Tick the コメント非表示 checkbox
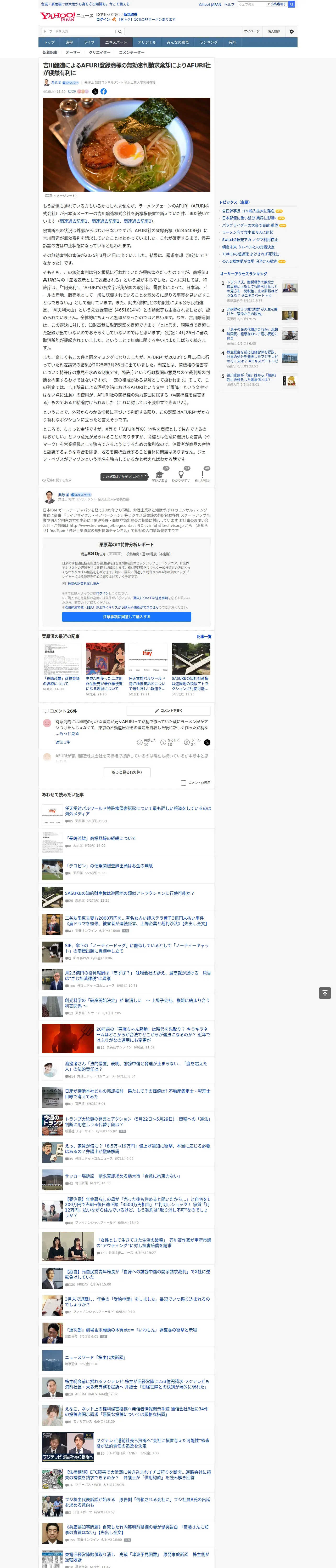 click(x=183, y=783)
